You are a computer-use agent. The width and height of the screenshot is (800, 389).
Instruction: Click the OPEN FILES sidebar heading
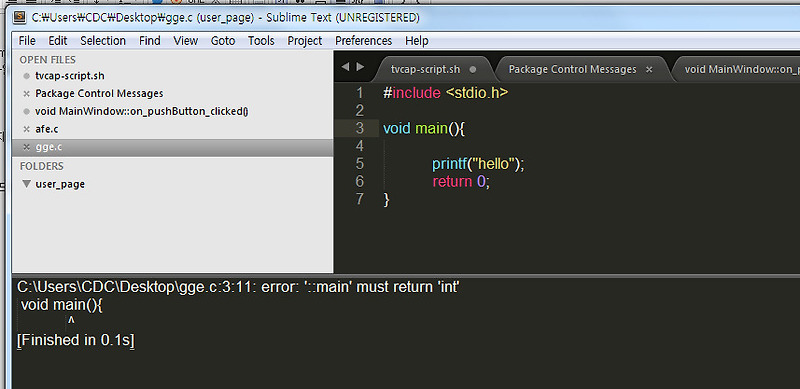(x=47, y=60)
